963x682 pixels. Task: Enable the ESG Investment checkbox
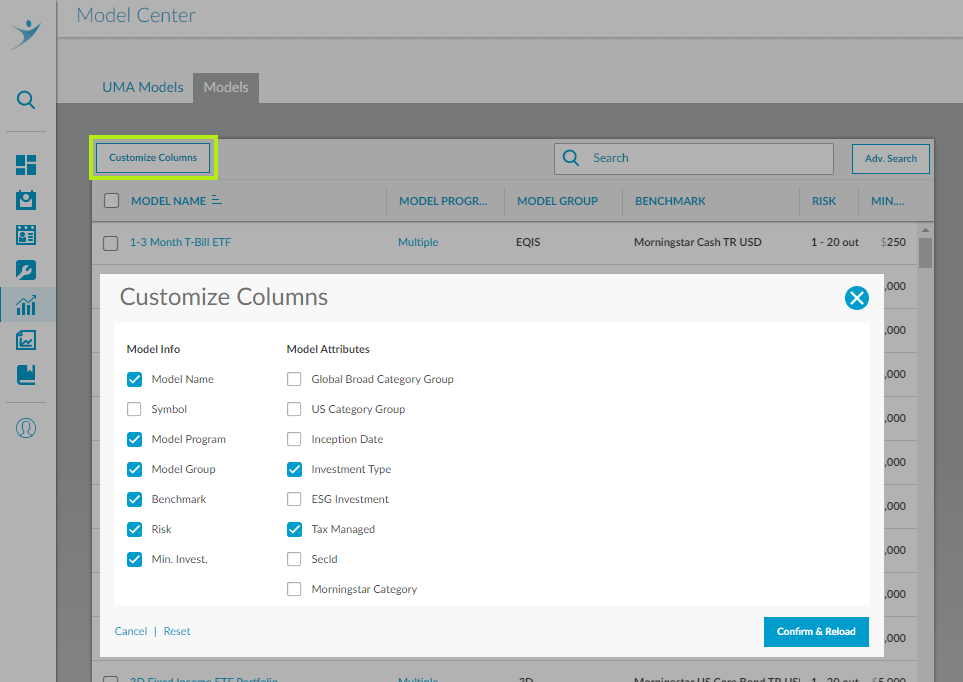(294, 499)
